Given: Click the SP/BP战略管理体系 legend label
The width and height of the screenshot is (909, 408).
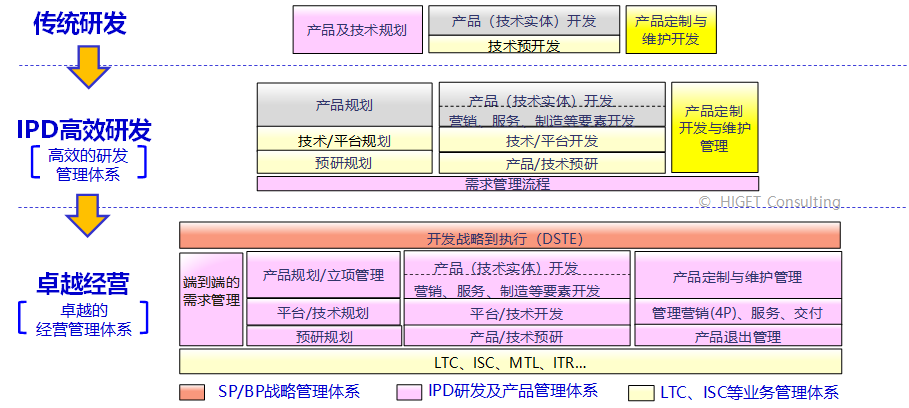Looking at the screenshot, I should (289, 391).
